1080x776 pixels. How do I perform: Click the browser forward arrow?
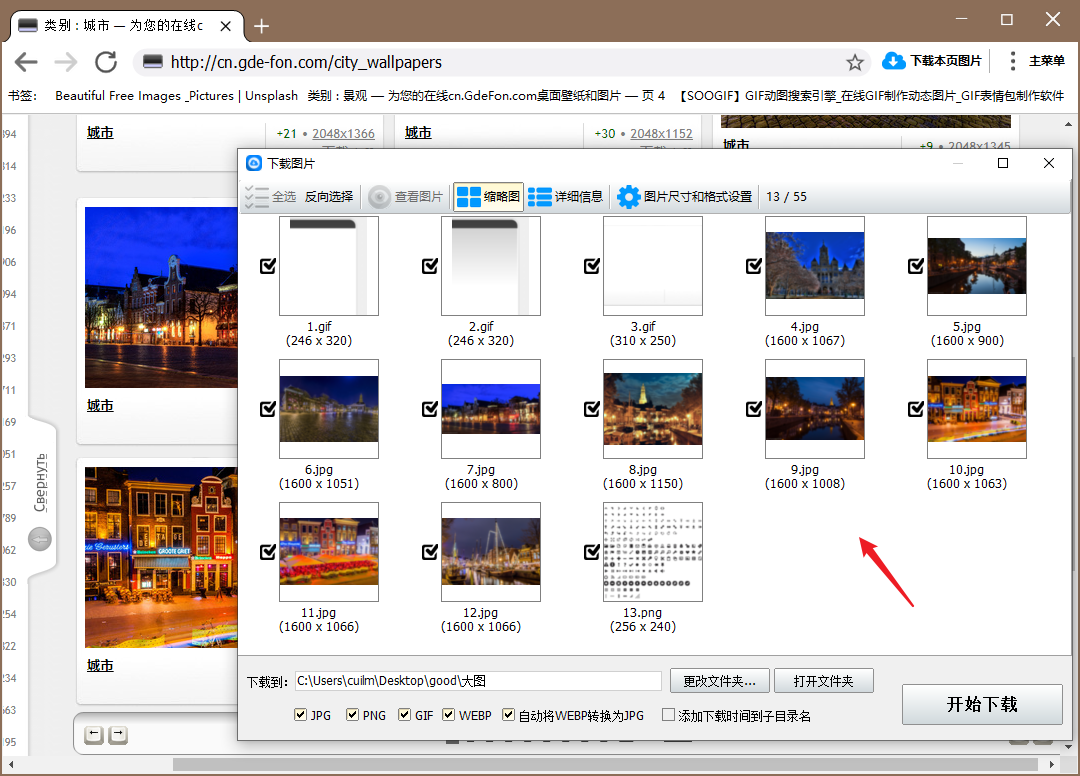[65, 62]
